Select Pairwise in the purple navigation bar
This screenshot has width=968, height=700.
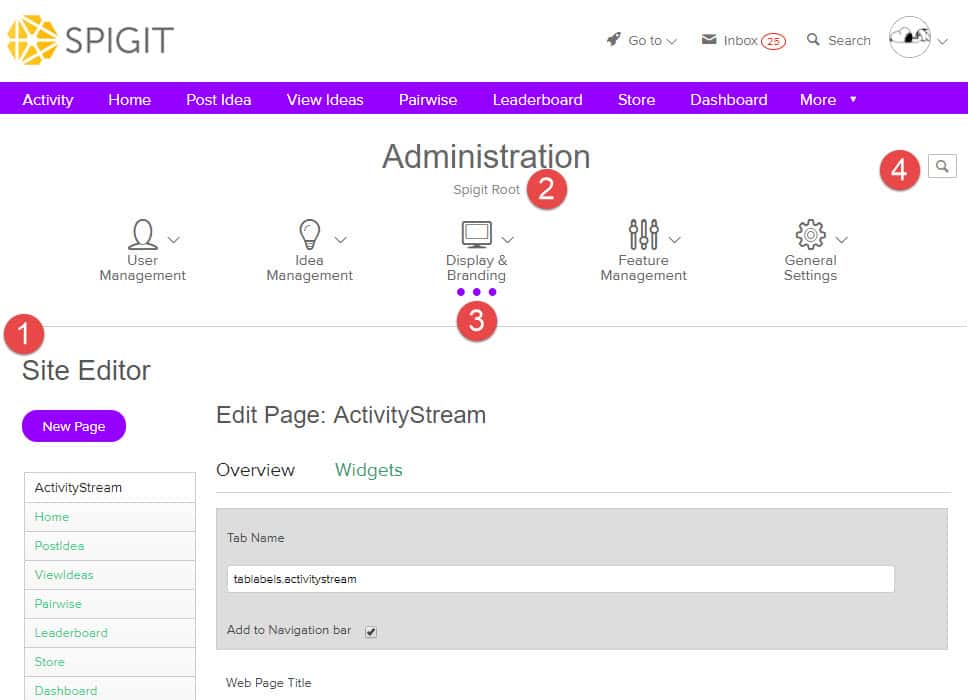coord(428,99)
